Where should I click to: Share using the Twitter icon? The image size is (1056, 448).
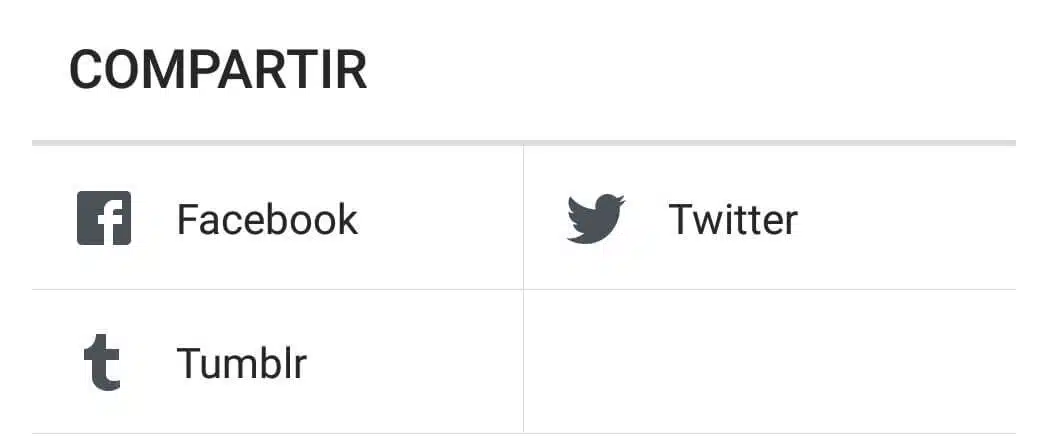596,218
